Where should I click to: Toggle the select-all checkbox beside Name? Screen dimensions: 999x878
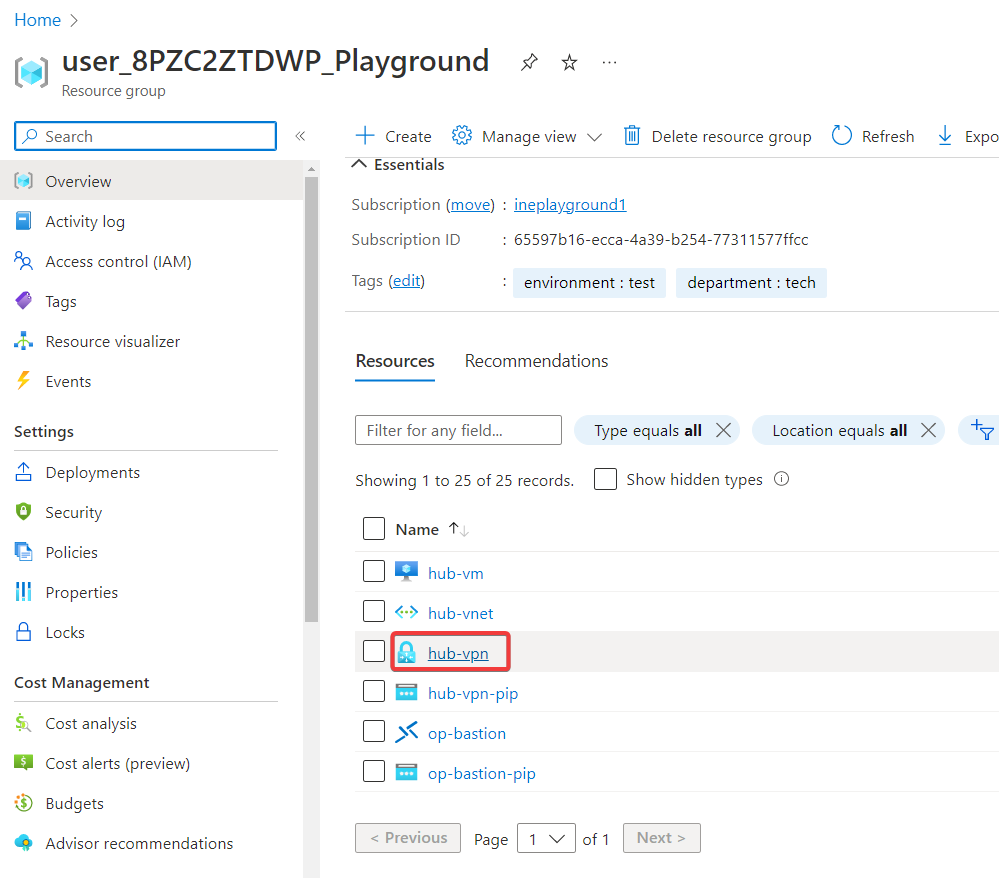click(x=373, y=529)
